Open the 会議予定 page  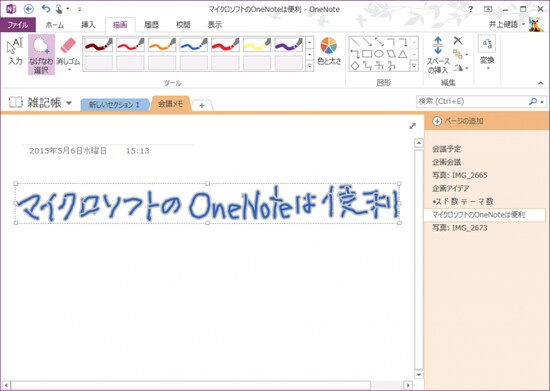point(446,149)
